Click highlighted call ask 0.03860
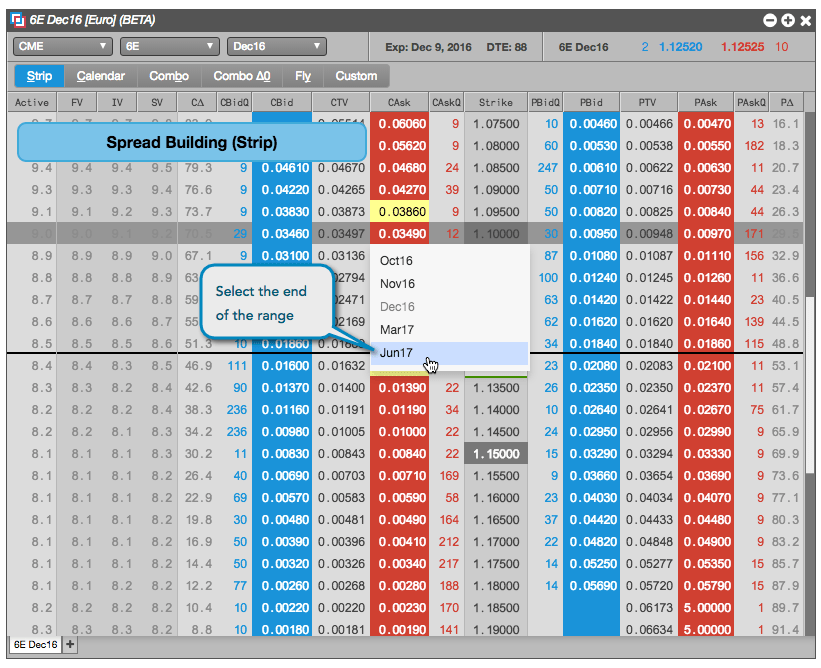 tap(400, 212)
